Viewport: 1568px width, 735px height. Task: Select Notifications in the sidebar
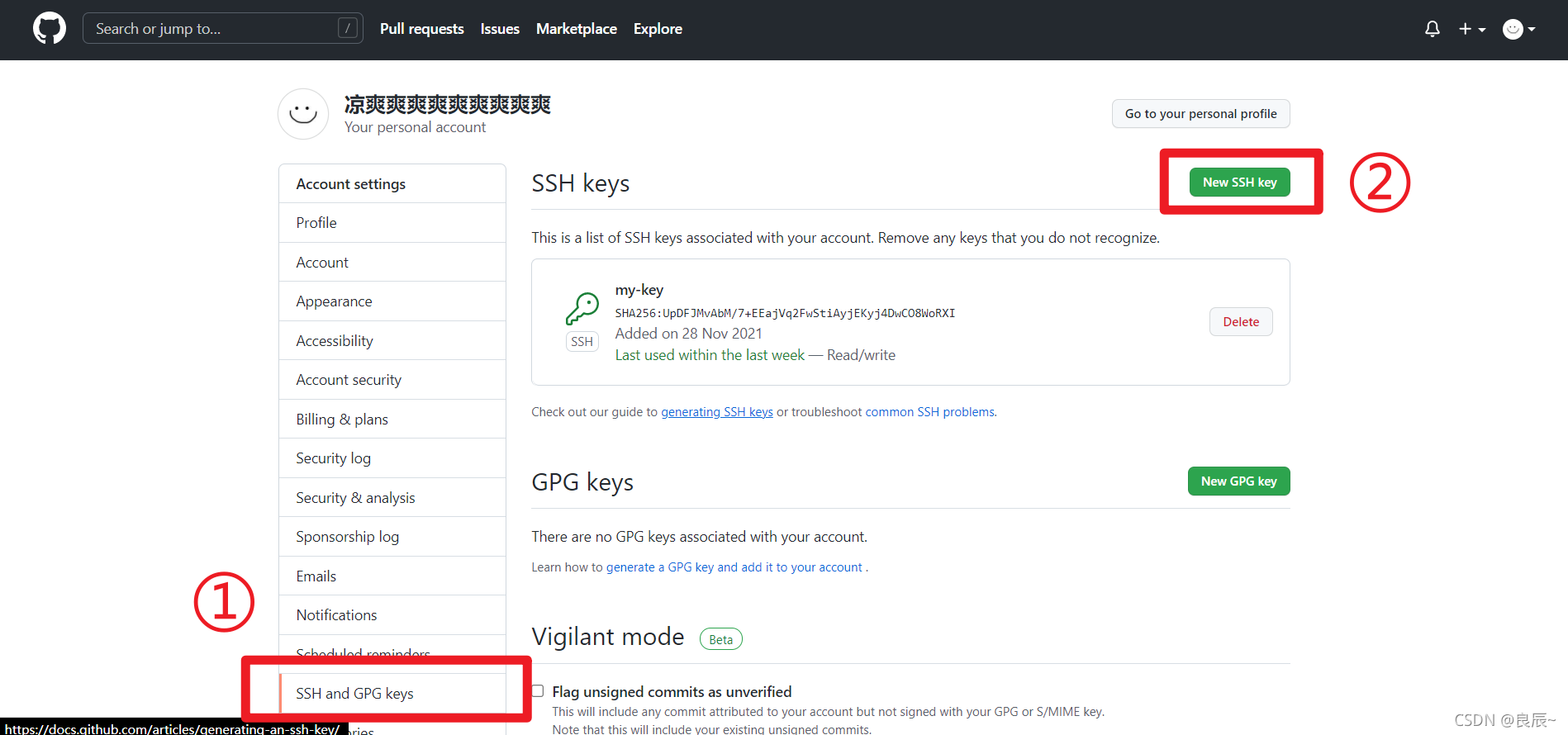pos(392,615)
